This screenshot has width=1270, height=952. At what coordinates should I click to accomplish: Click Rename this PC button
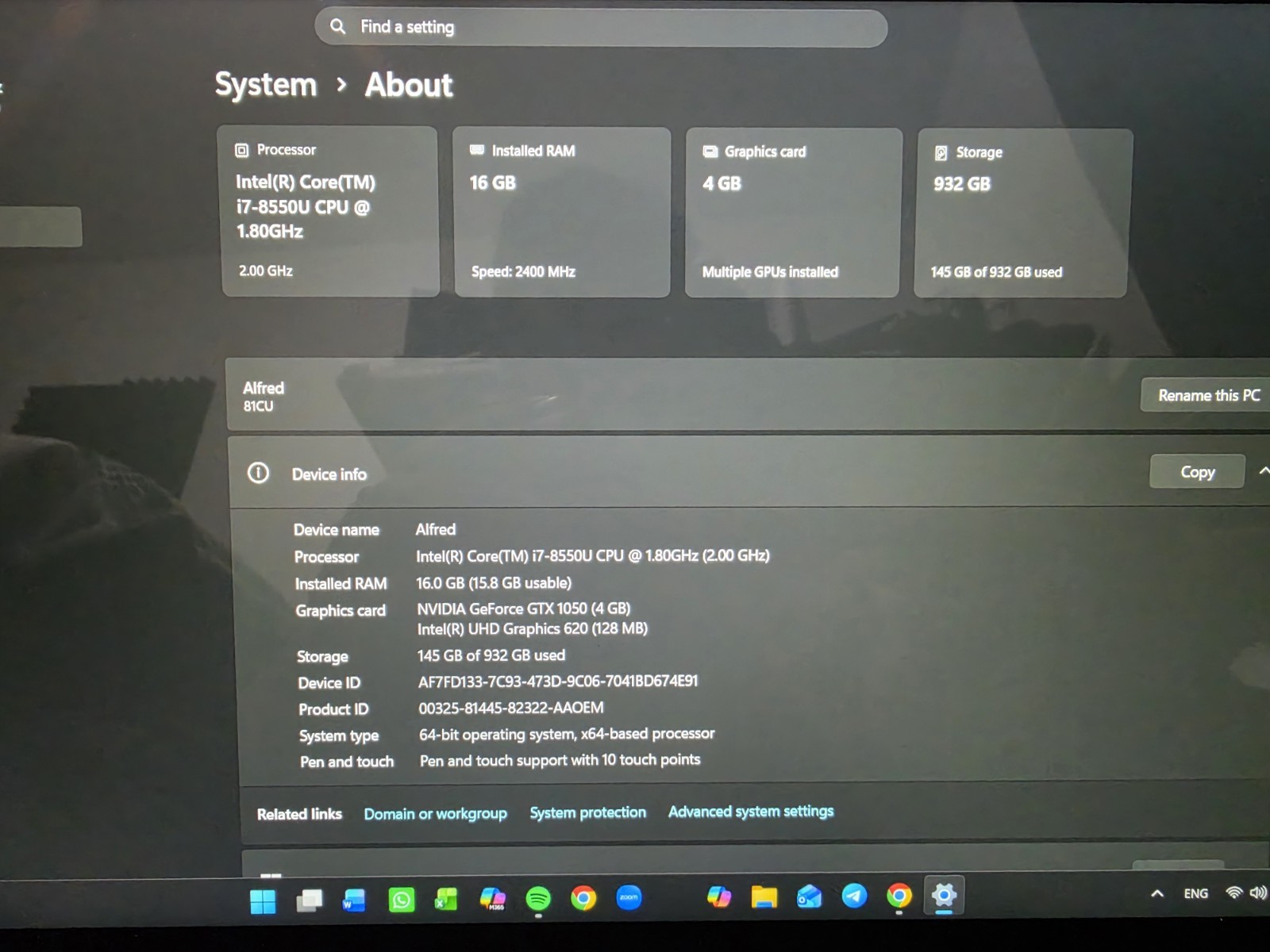[x=1208, y=395]
